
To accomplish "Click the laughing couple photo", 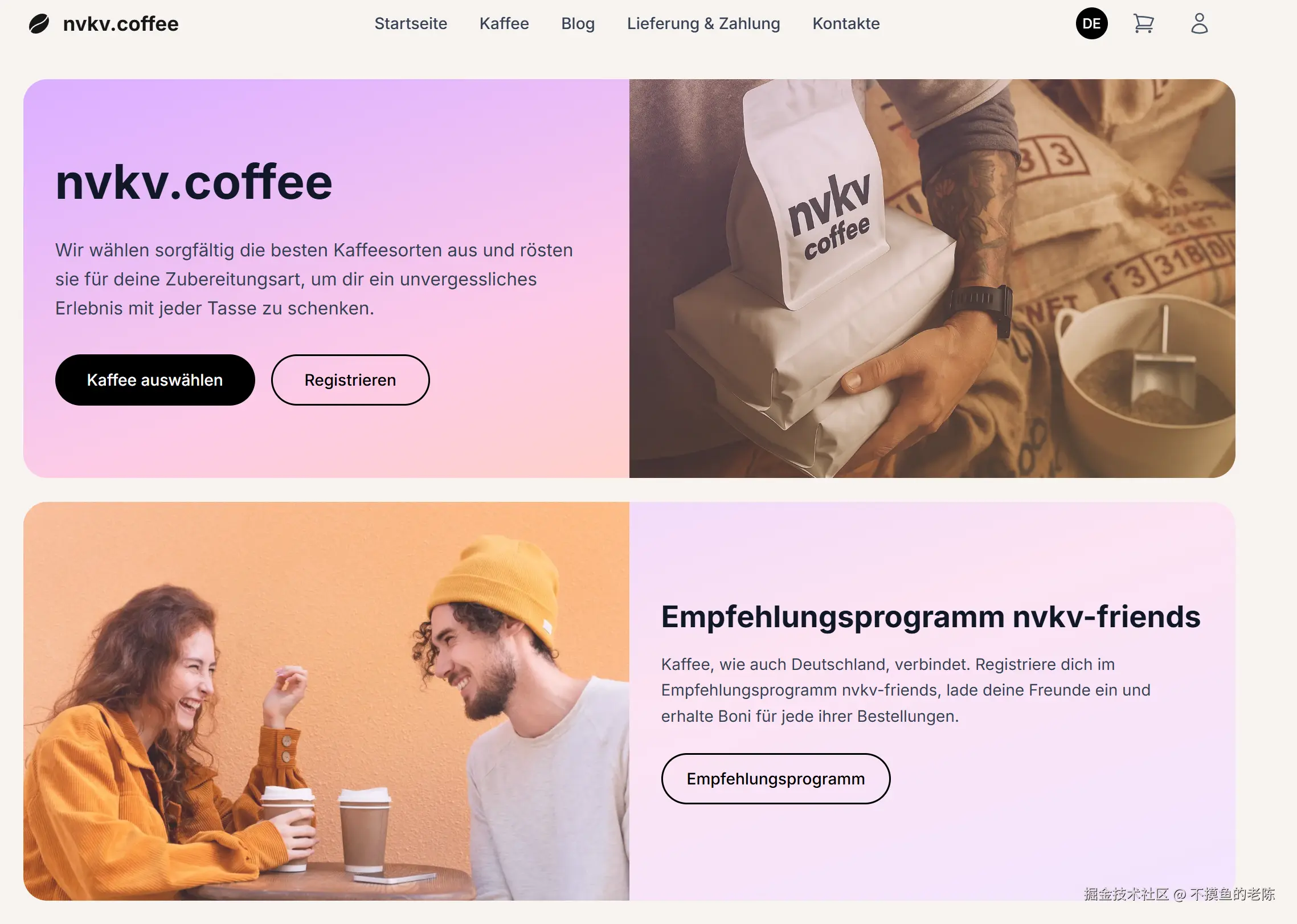I will (326, 701).
